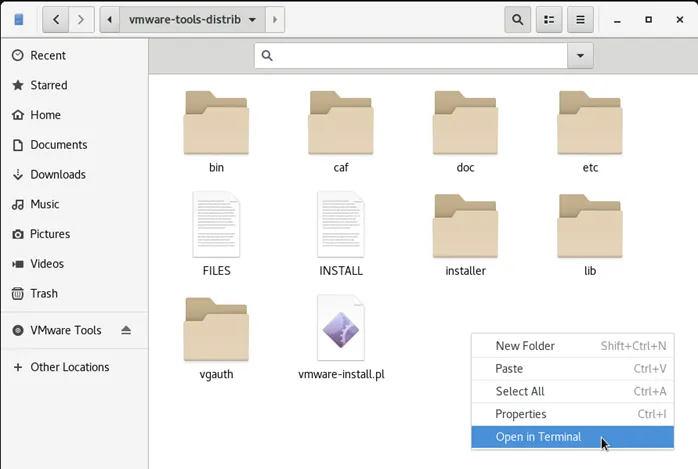Screen dimensions: 698x469
Task: Select the INSTALL text document icon
Action: 341,225
